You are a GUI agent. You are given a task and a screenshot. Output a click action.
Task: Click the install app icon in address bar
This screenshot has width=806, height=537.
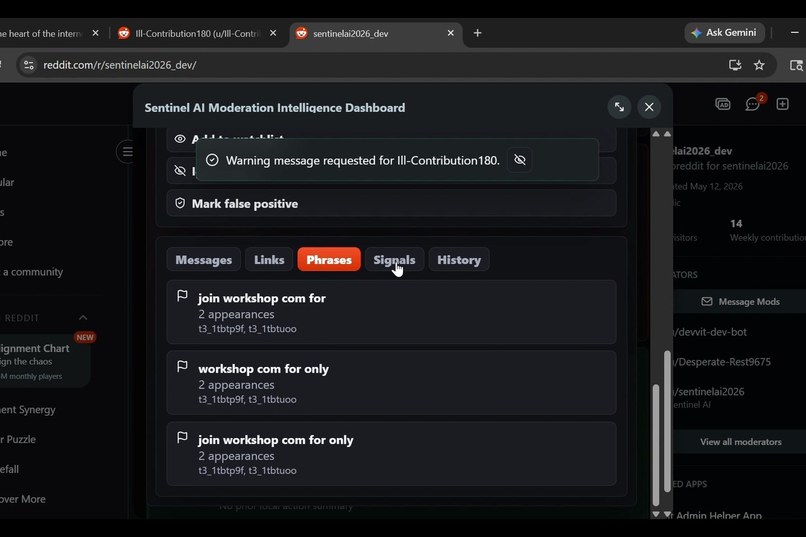[735, 65]
